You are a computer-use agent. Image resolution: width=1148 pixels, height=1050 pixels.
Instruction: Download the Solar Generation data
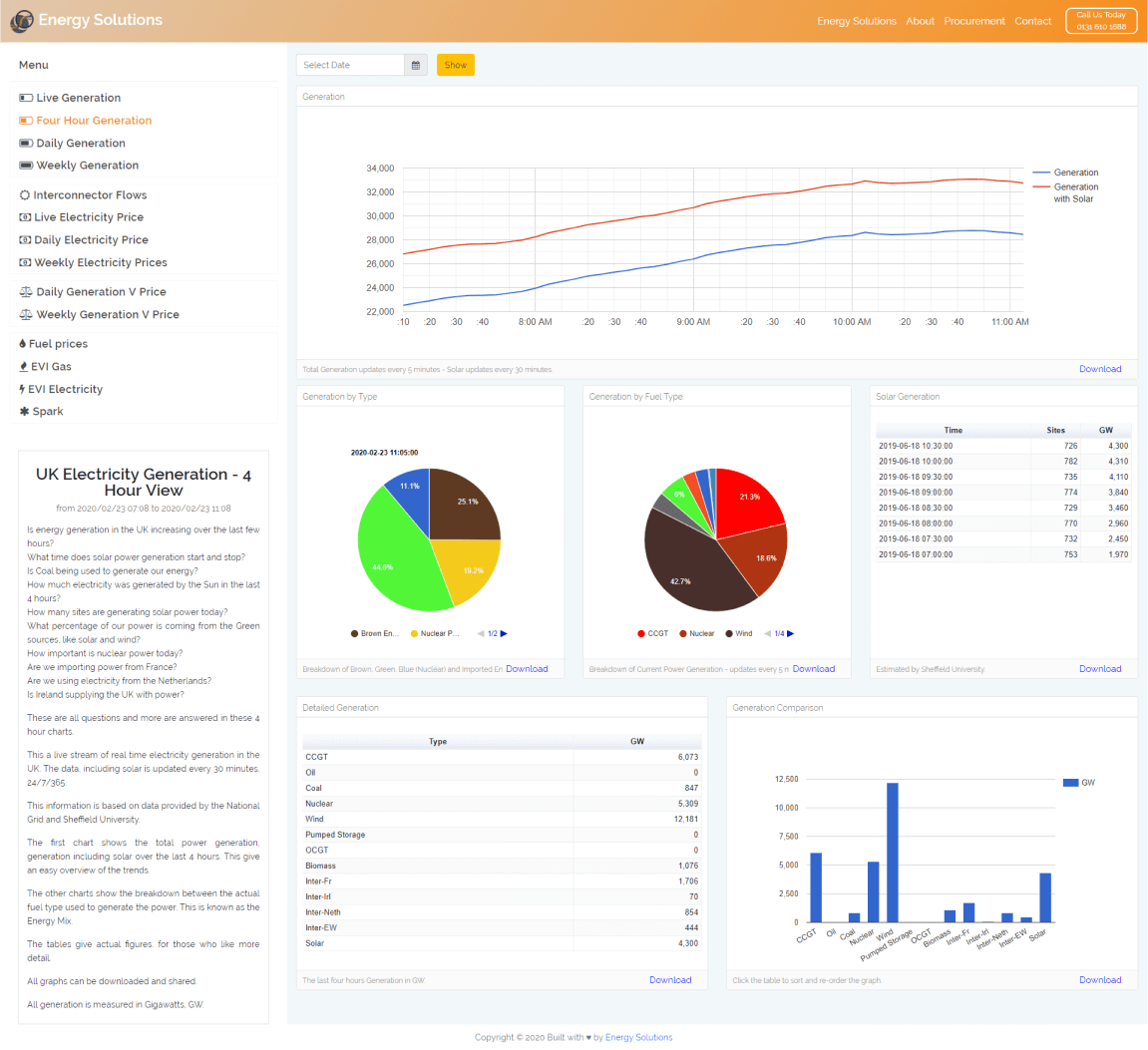(1099, 669)
